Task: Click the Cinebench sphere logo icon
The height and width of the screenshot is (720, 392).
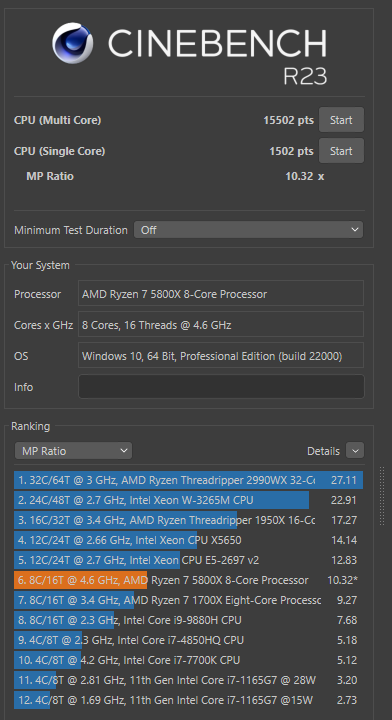Action: coord(73,43)
